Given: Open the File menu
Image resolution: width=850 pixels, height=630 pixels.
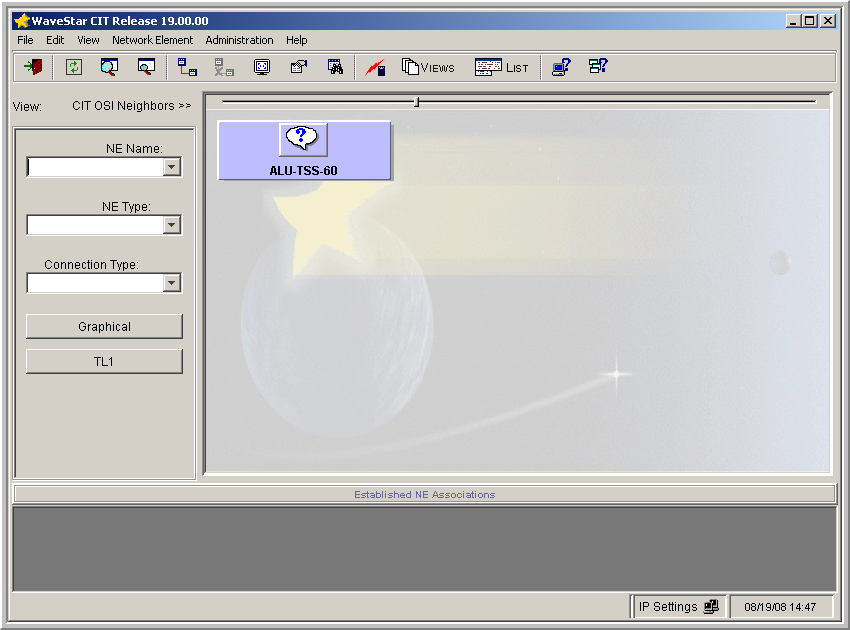Looking at the screenshot, I should tap(25, 40).
